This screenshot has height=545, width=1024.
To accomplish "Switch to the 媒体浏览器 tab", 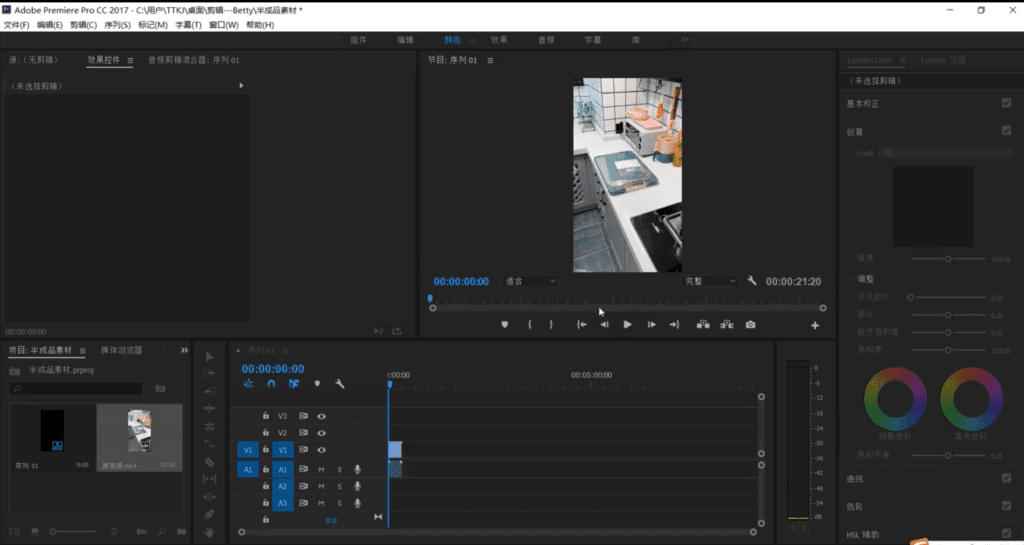I will (121, 350).
